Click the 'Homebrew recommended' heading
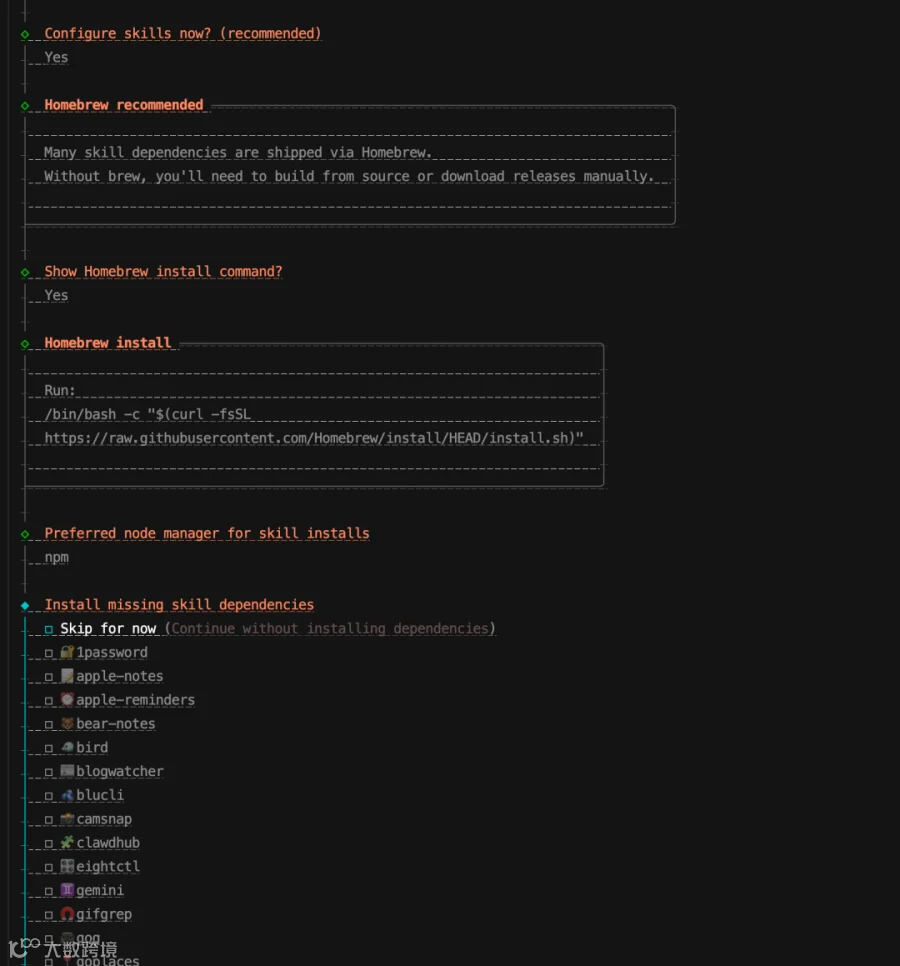The width and height of the screenshot is (900, 966). (124, 105)
